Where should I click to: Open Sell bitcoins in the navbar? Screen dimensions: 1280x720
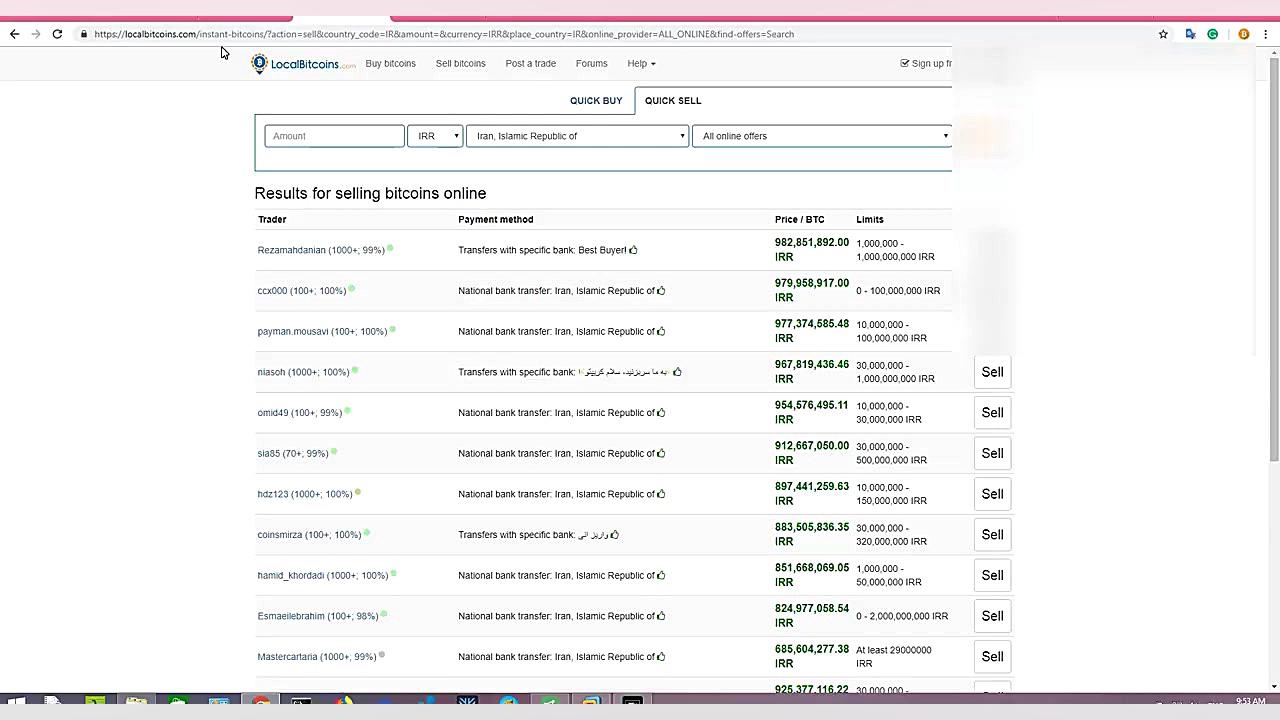[x=460, y=64]
